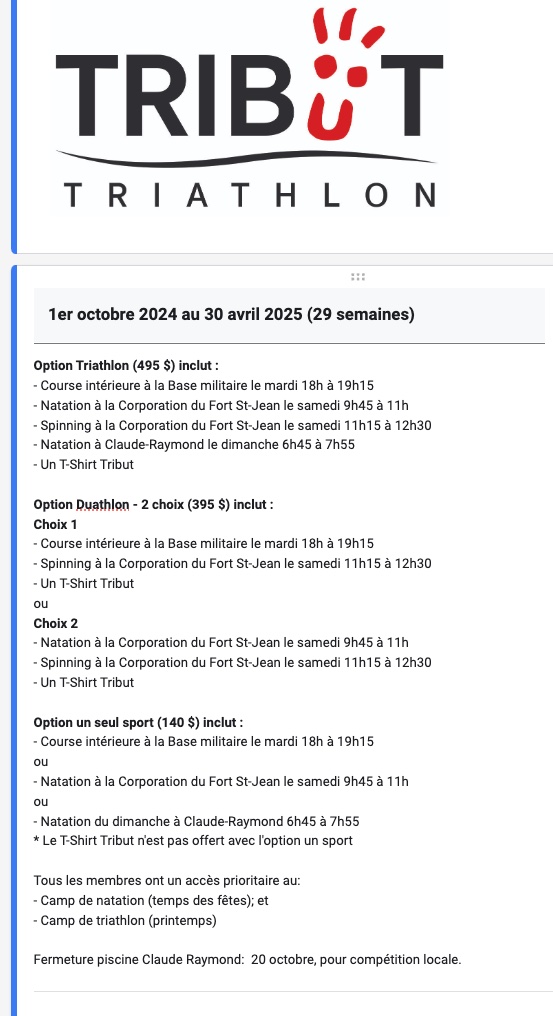Click the "Natation du dimanche à Claude-Raymond" line

pos(196,822)
